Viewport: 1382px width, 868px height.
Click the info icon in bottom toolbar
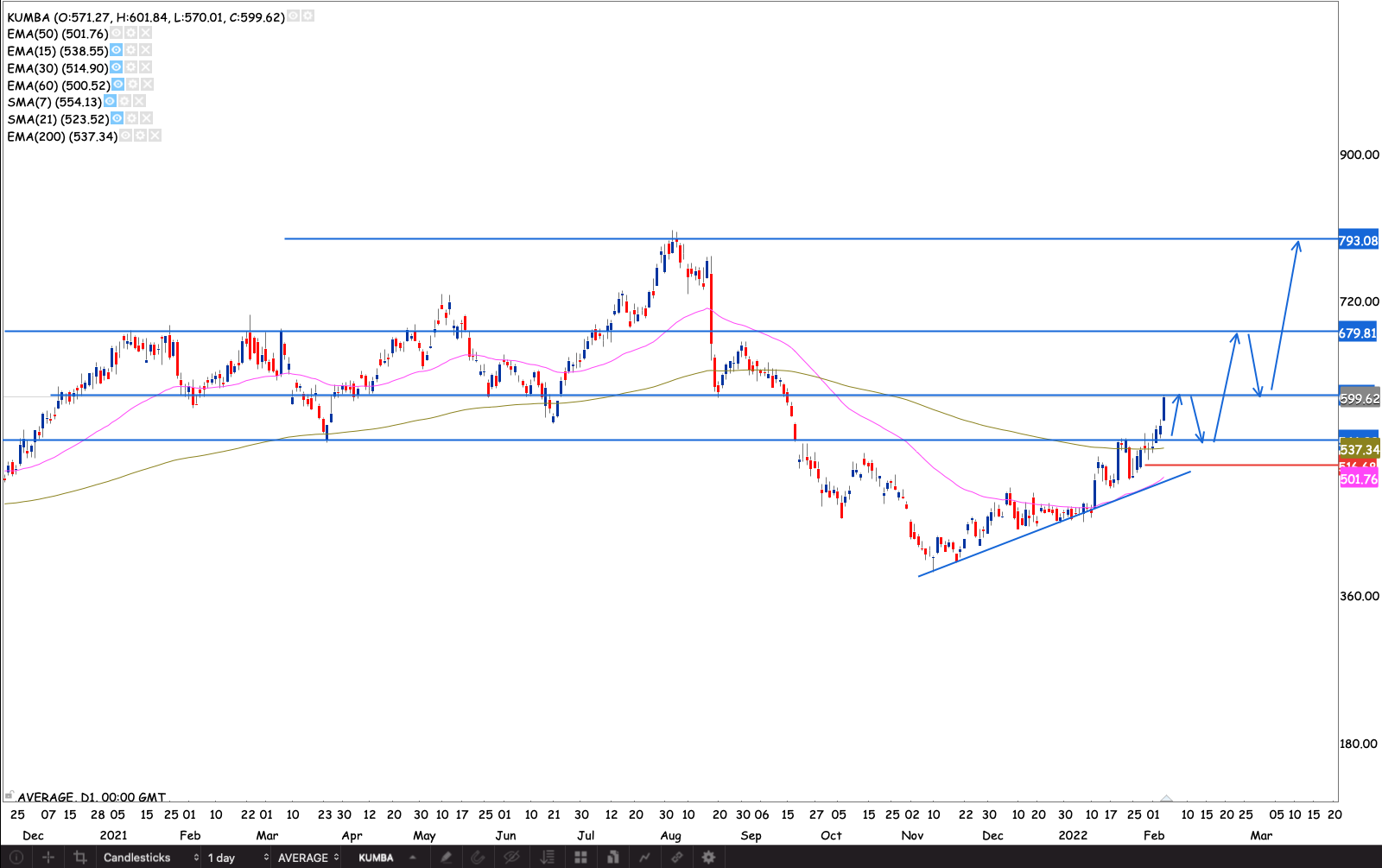pyautogui.click(x=16, y=857)
